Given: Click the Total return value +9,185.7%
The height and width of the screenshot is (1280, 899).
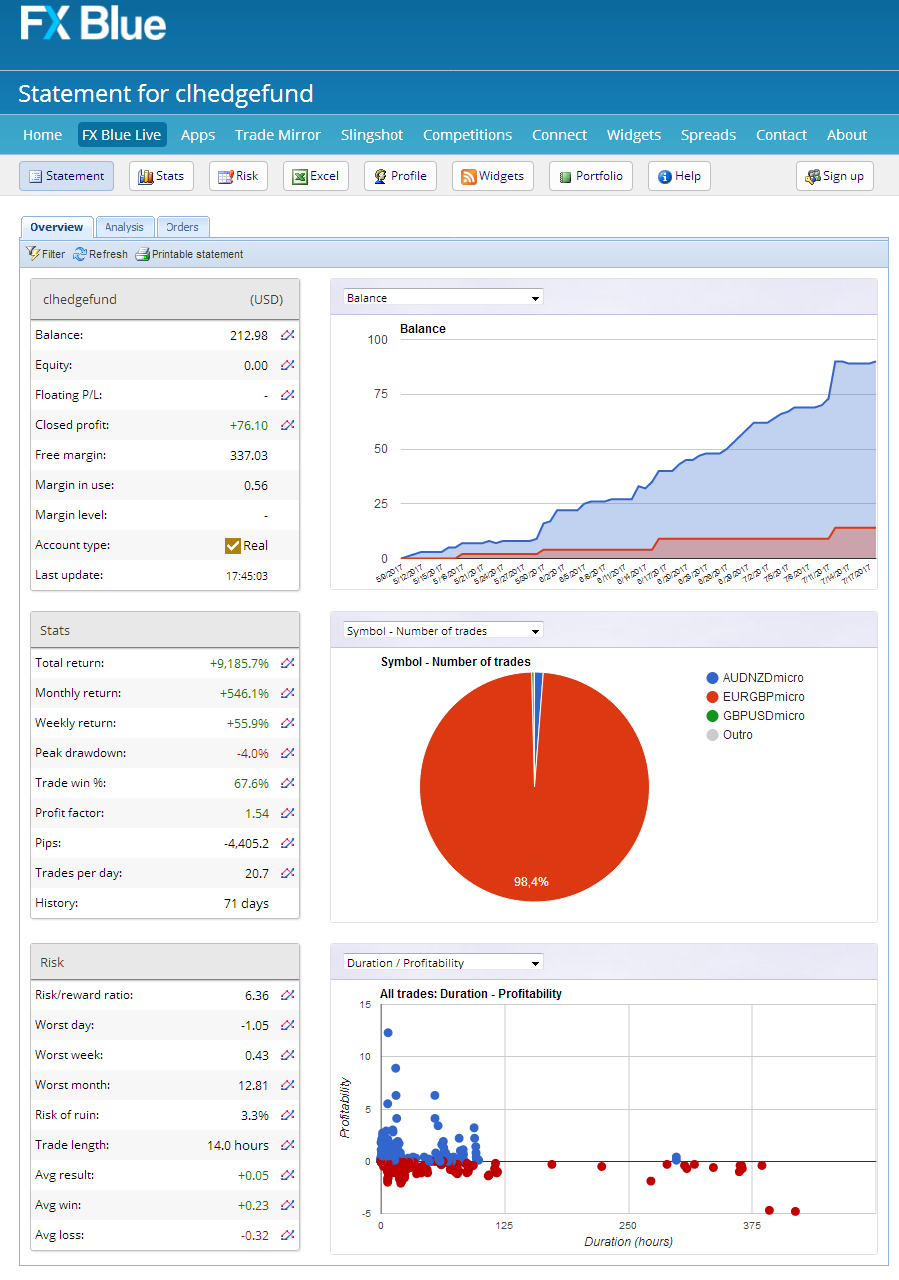Looking at the screenshot, I should point(239,663).
